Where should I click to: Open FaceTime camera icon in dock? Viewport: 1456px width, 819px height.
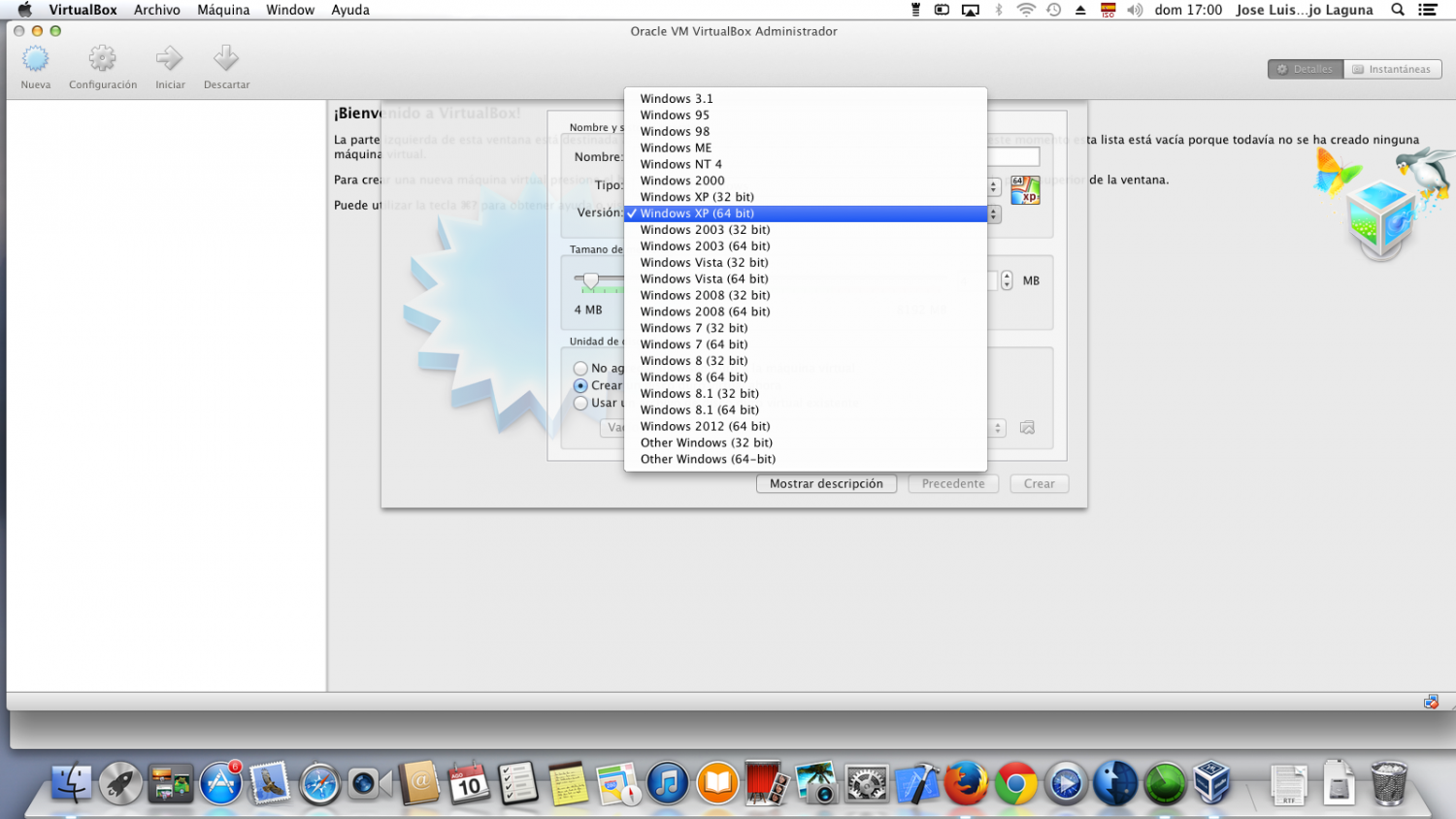pyautogui.click(x=369, y=783)
